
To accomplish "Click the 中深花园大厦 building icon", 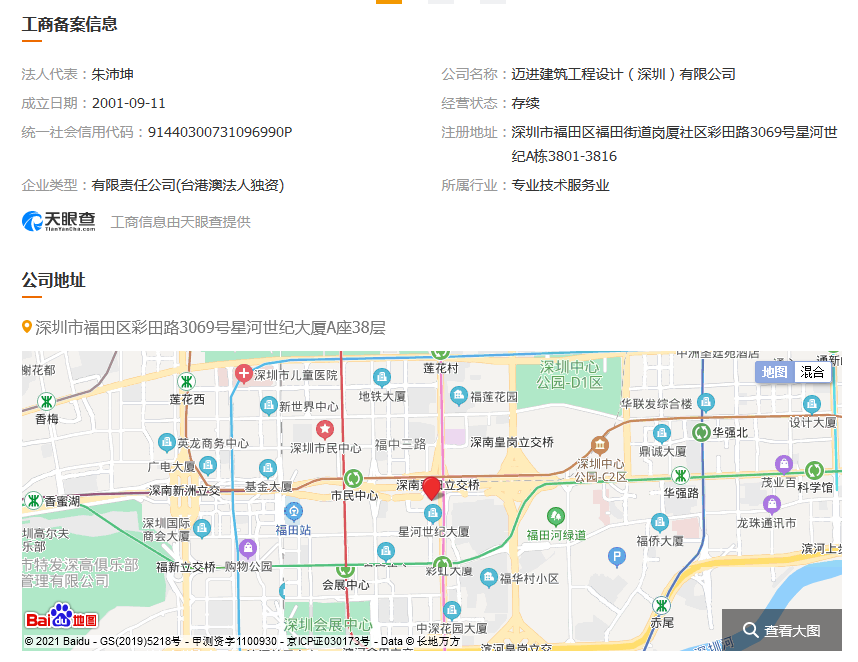I will click(451, 609).
